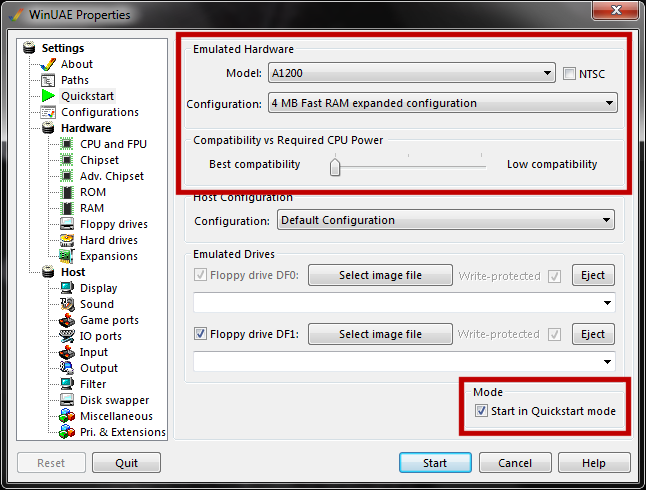Viewport: 646px width, 490px height.
Task: Eject the DF1 floppy
Action: click(593, 334)
